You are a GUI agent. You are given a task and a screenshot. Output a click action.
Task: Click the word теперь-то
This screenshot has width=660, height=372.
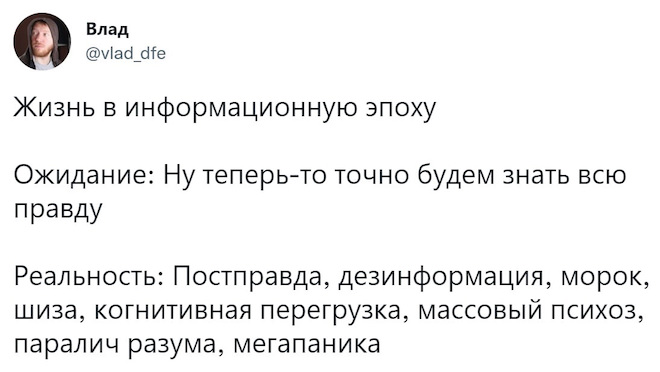[x=264, y=177]
